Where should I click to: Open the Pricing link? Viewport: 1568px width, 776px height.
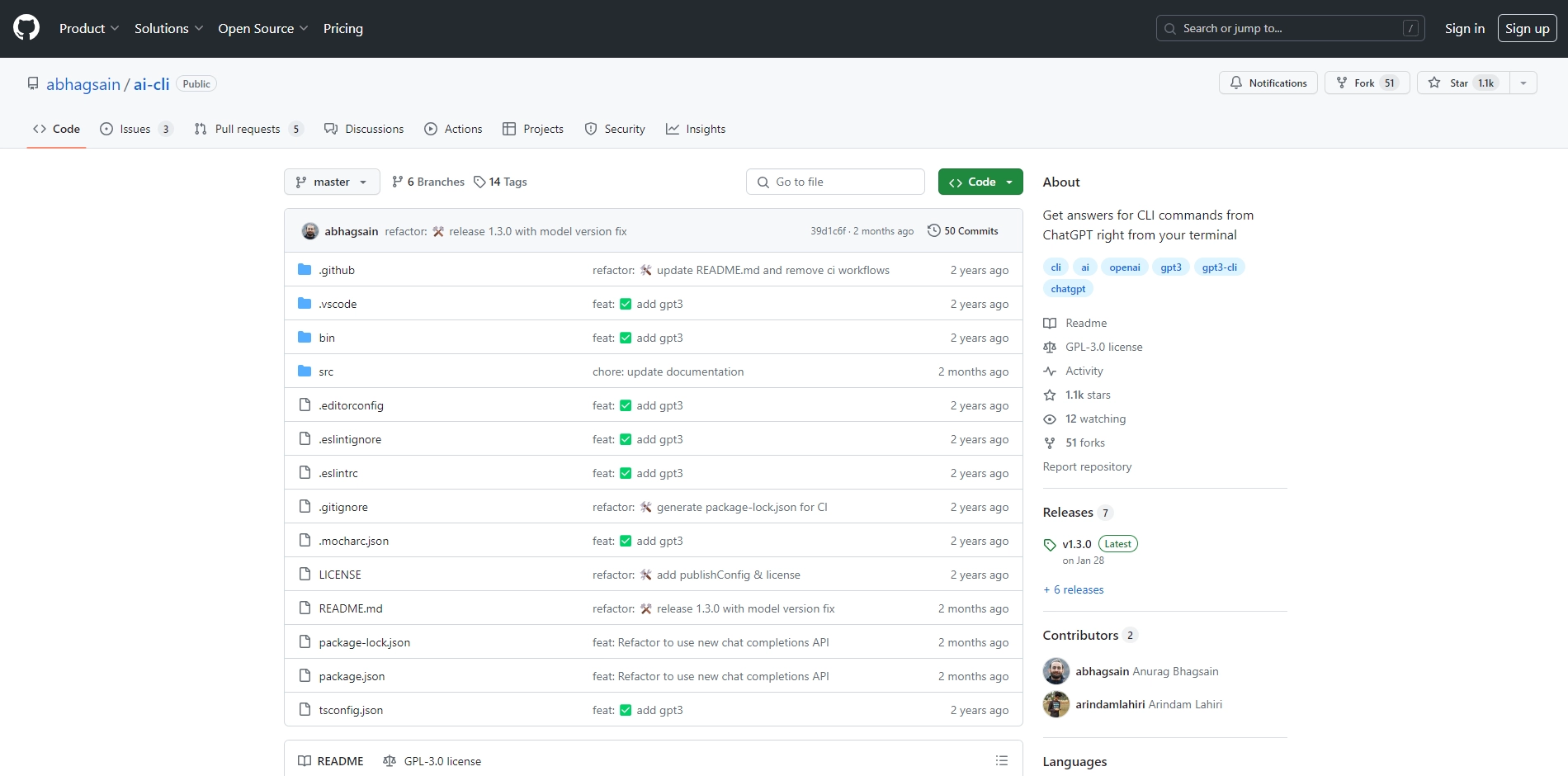pos(343,28)
